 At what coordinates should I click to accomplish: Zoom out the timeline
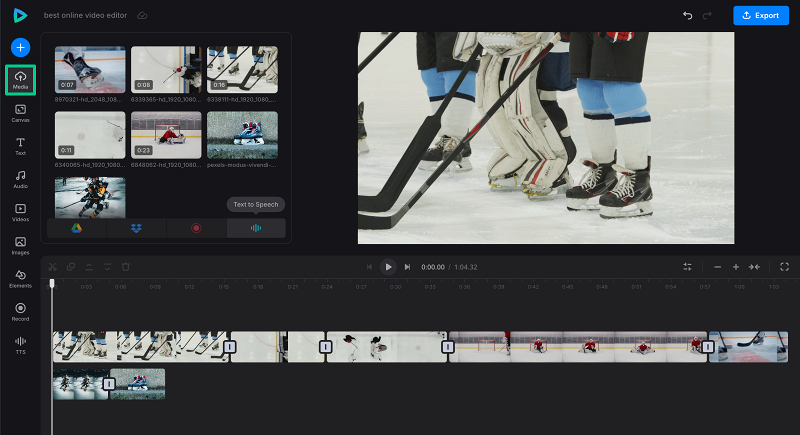717,267
